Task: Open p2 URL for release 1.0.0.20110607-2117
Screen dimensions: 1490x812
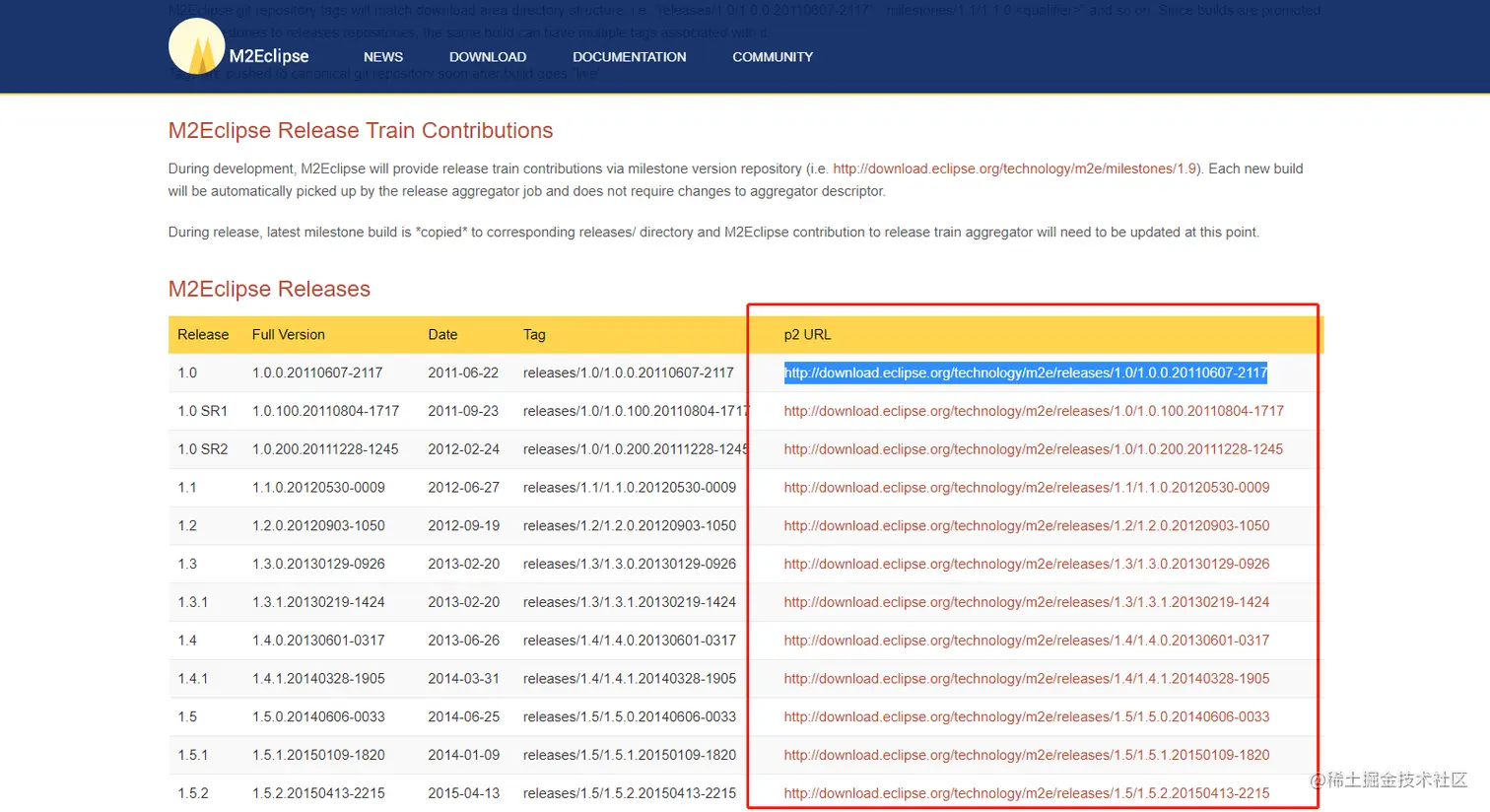Action: pyautogui.click(x=1026, y=372)
